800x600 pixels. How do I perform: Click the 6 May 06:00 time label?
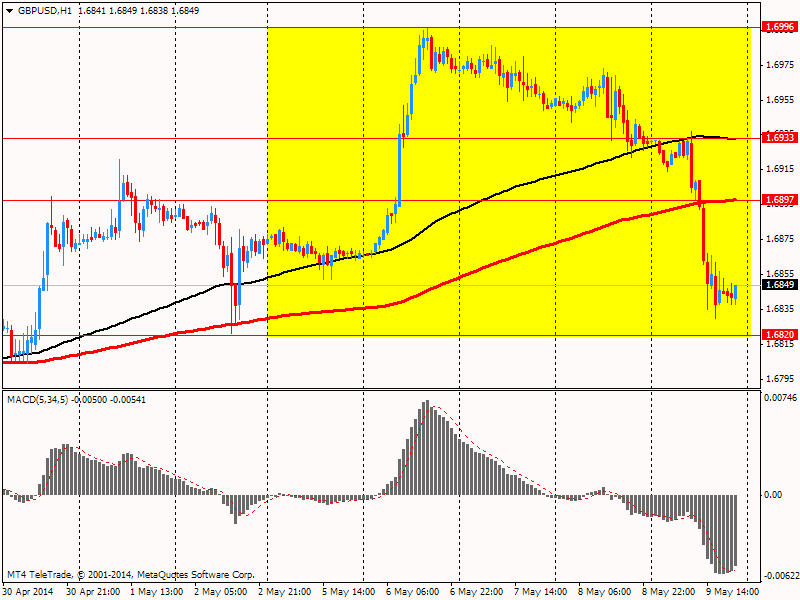click(x=413, y=592)
